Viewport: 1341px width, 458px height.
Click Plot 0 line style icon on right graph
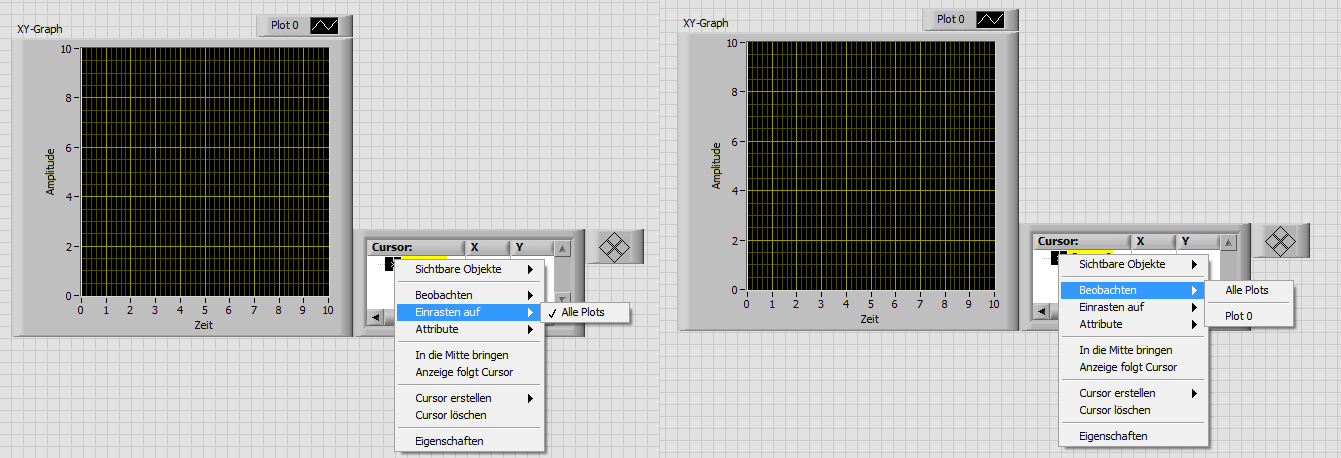click(x=990, y=19)
